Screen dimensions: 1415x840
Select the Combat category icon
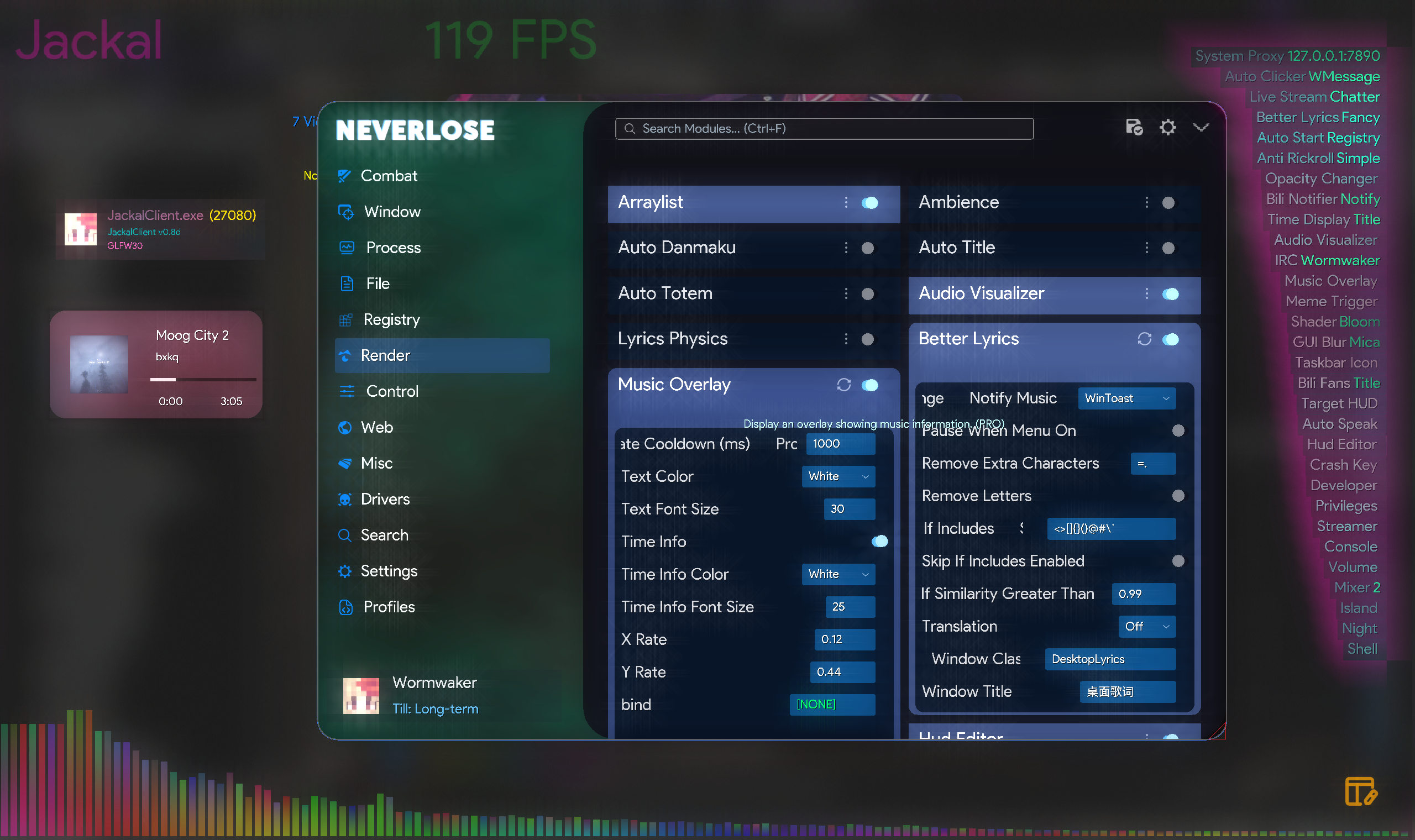click(345, 176)
